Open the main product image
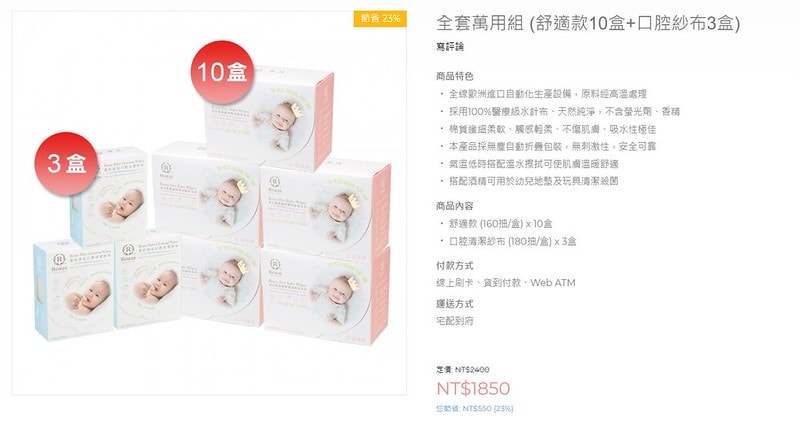The height and width of the screenshot is (426, 800). tap(209, 203)
